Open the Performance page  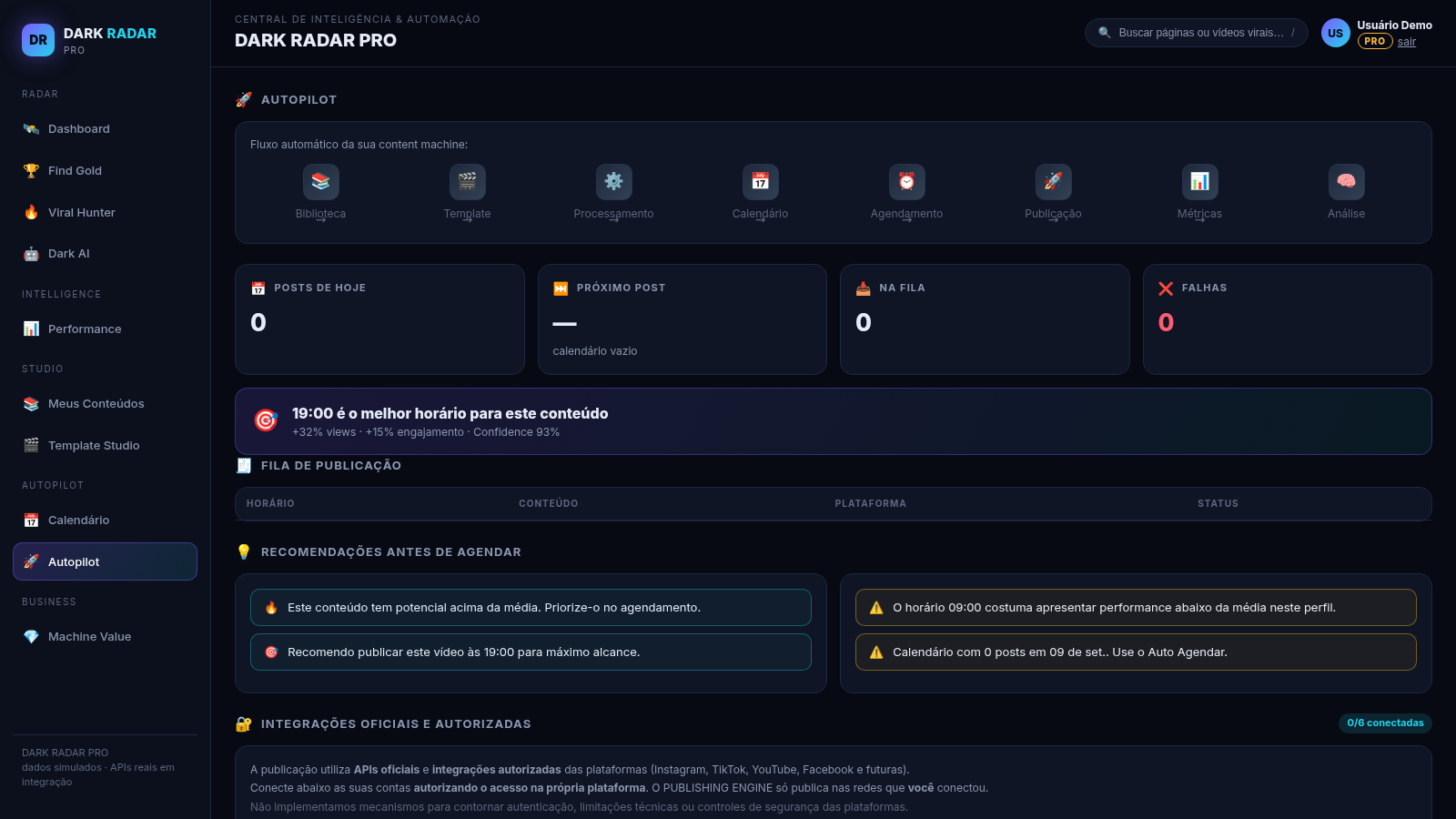tap(106, 329)
